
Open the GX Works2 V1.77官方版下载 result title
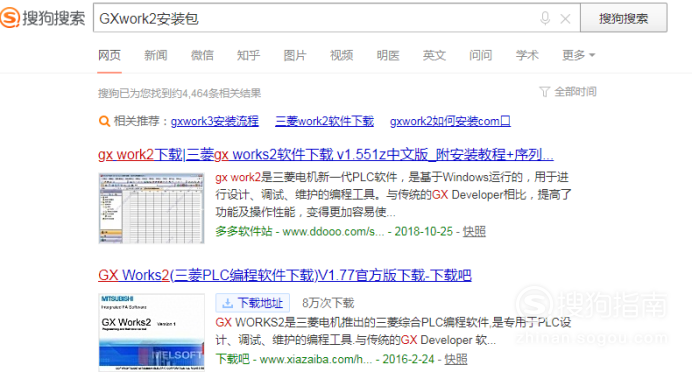(x=285, y=275)
